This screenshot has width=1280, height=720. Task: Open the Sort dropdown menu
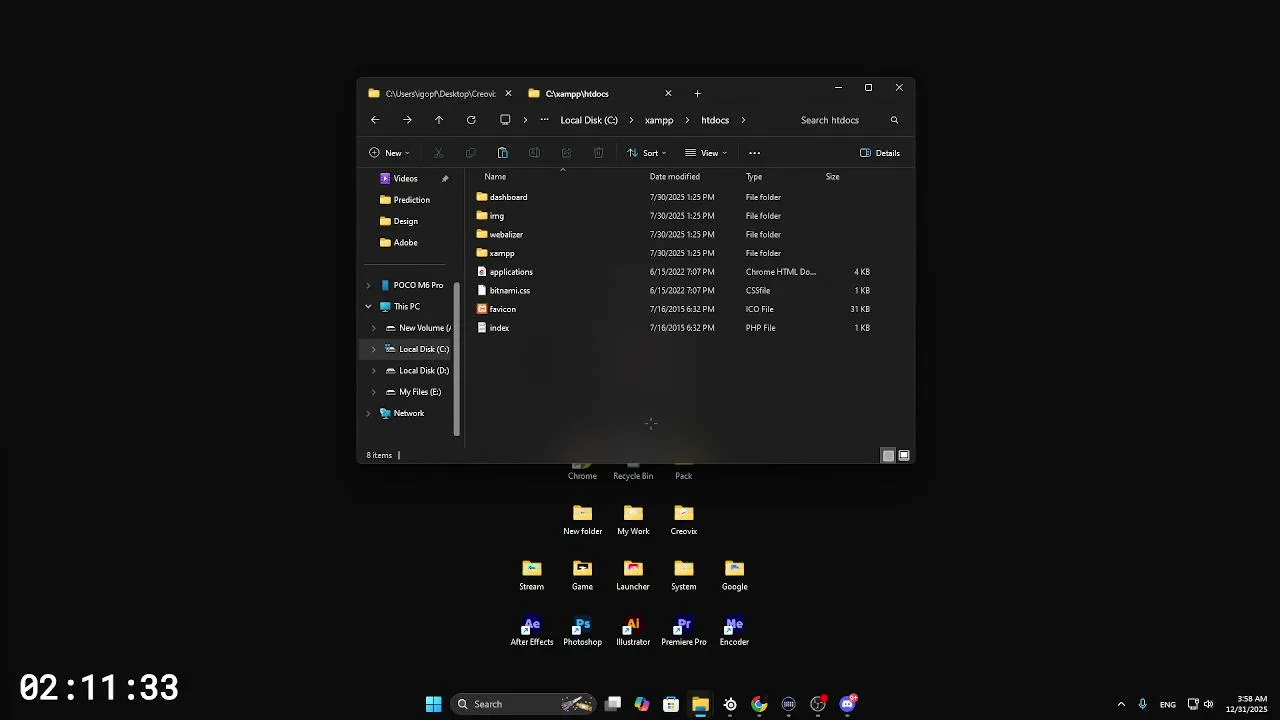point(647,153)
